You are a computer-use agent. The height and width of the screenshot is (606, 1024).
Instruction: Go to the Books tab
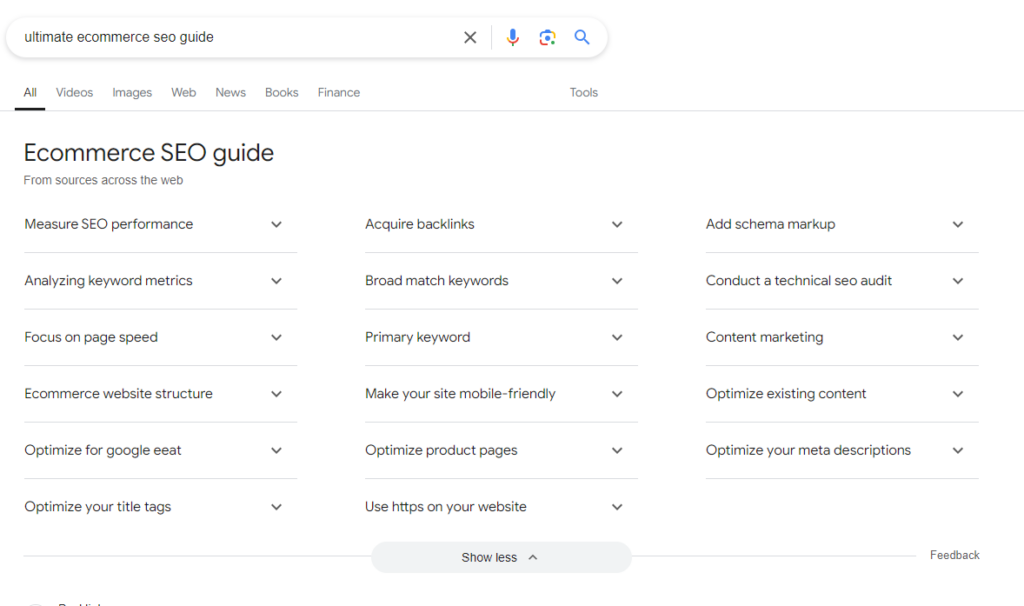click(x=281, y=93)
